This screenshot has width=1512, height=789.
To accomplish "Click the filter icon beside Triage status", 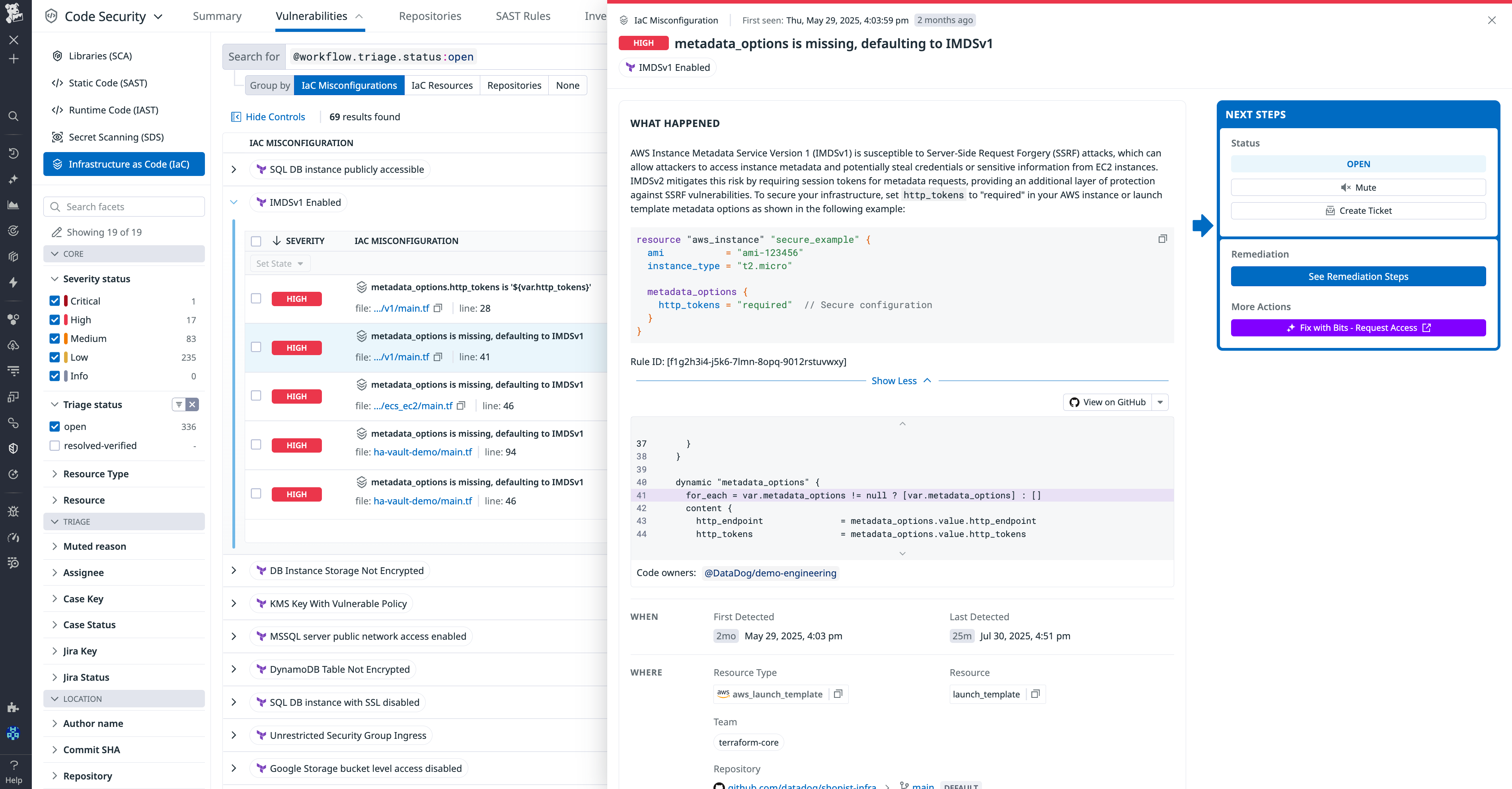I will pos(179,404).
